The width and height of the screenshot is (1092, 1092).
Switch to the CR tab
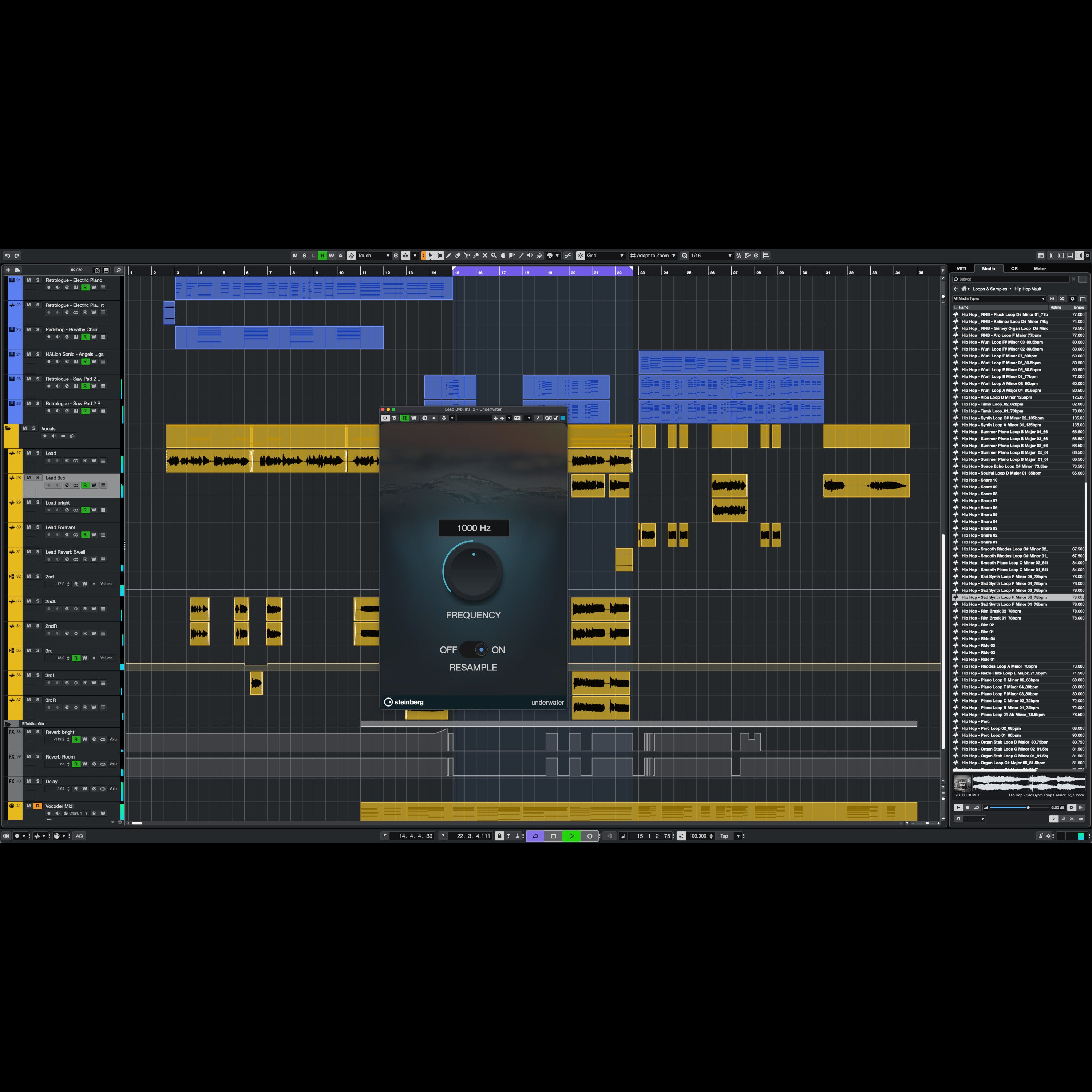[x=1014, y=269]
